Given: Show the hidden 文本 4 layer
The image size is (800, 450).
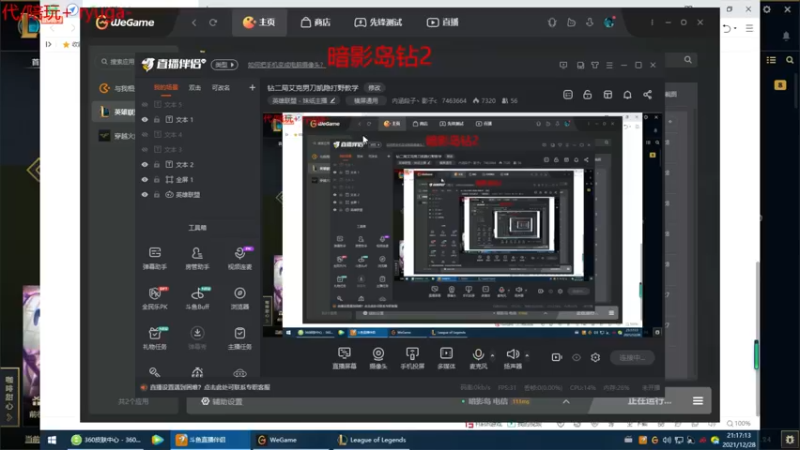Looking at the screenshot, I should (x=145, y=135).
